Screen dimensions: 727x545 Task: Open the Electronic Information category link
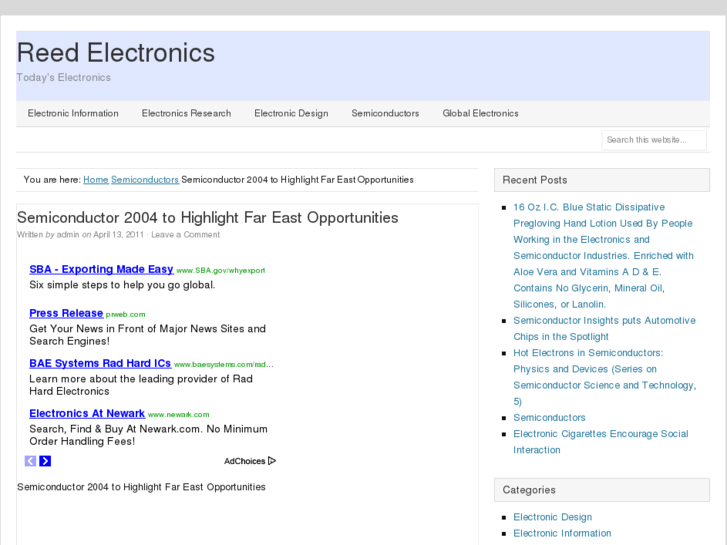click(x=562, y=533)
